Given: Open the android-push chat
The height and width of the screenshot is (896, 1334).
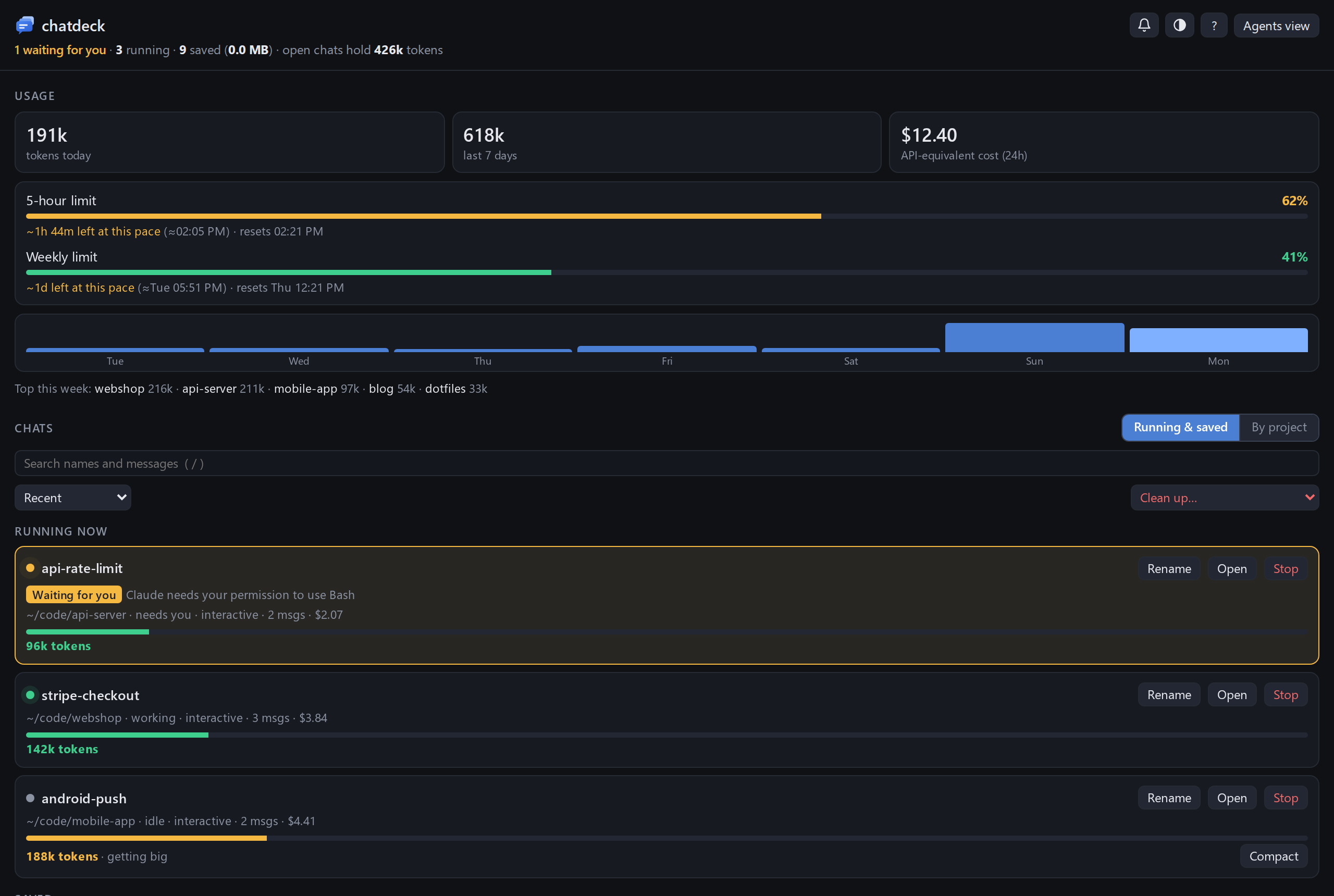Looking at the screenshot, I should pos(1232,798).
